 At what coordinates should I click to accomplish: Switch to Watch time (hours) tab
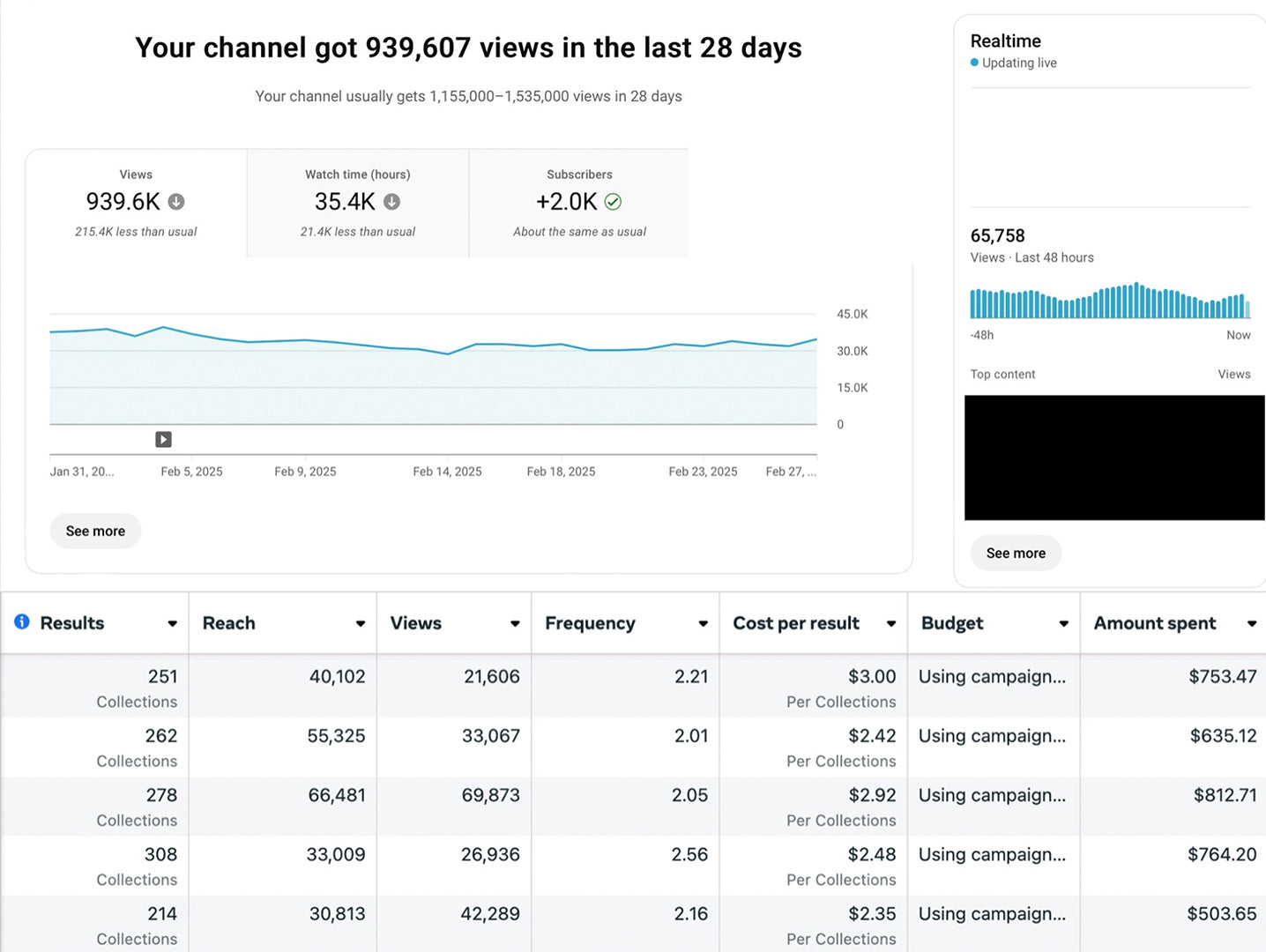(357, 204)
